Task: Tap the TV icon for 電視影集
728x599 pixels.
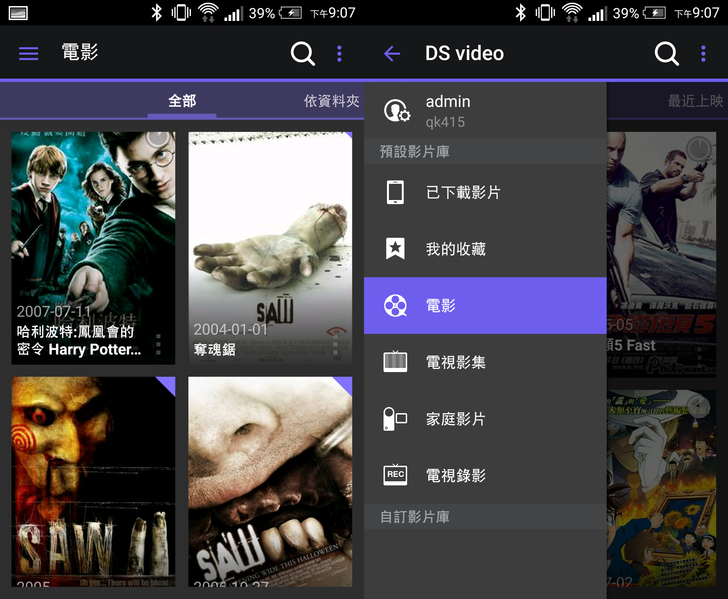Action: click(395, 362)
